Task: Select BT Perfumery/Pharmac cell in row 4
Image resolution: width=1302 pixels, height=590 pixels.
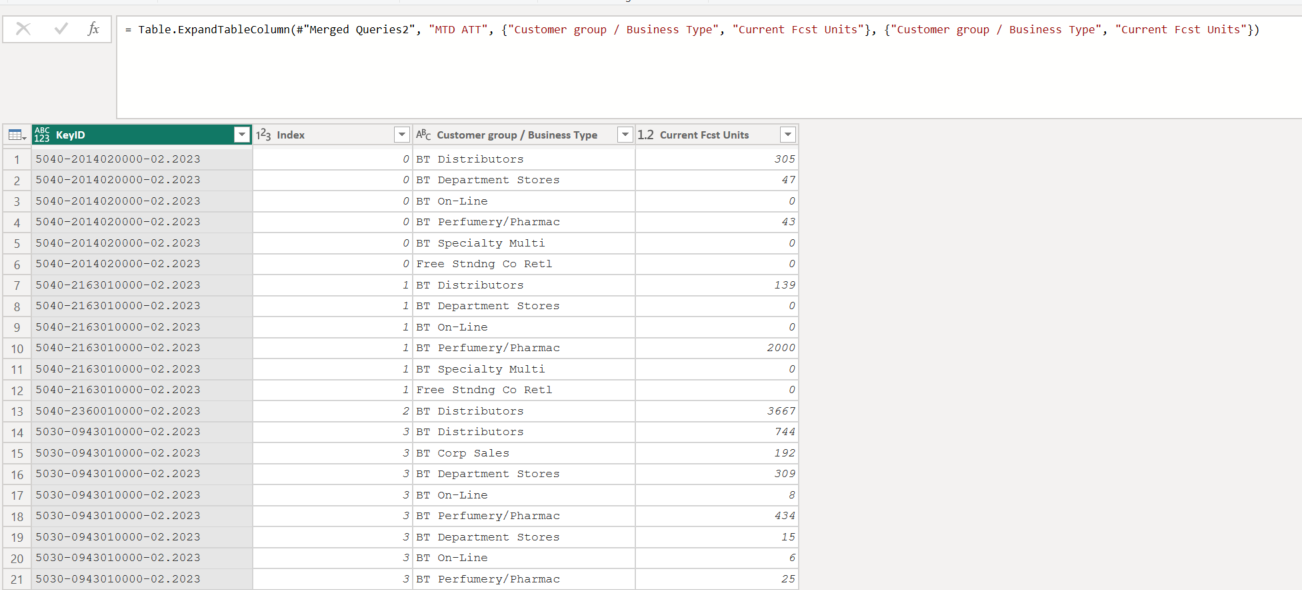Action: 523,222
